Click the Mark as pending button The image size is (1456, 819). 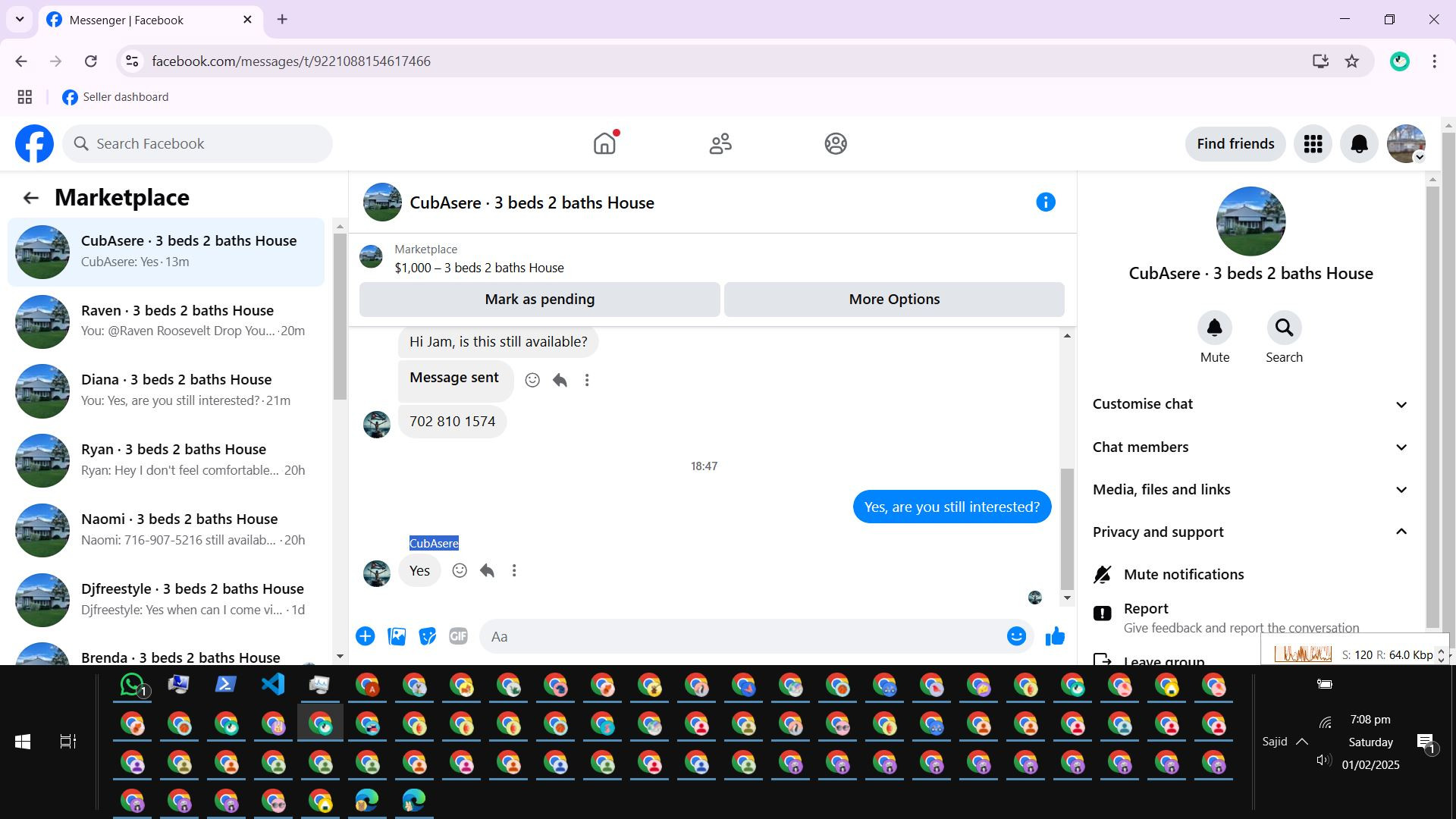539,299
